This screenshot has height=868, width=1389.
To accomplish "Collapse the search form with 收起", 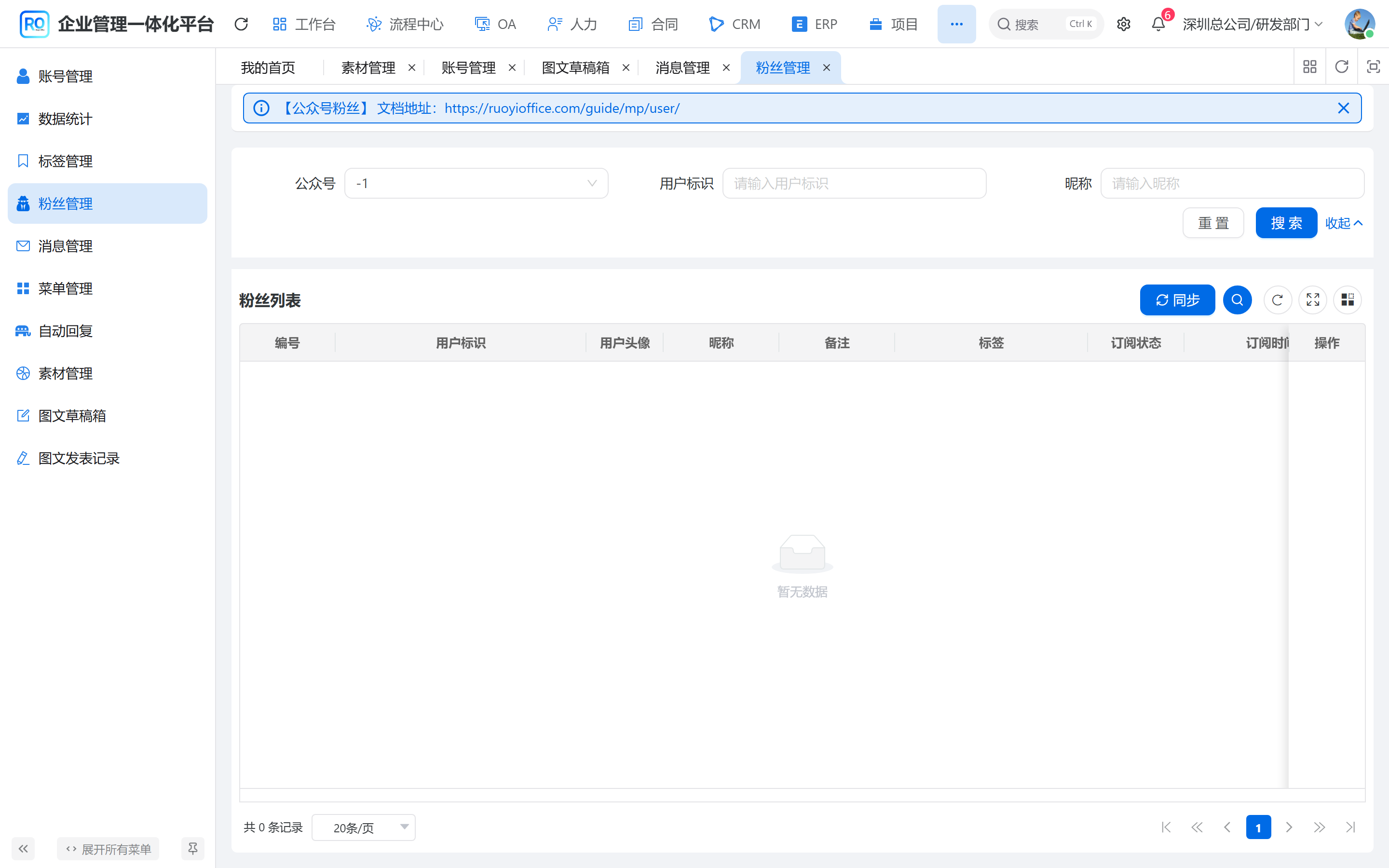I will coord(1343,223).
